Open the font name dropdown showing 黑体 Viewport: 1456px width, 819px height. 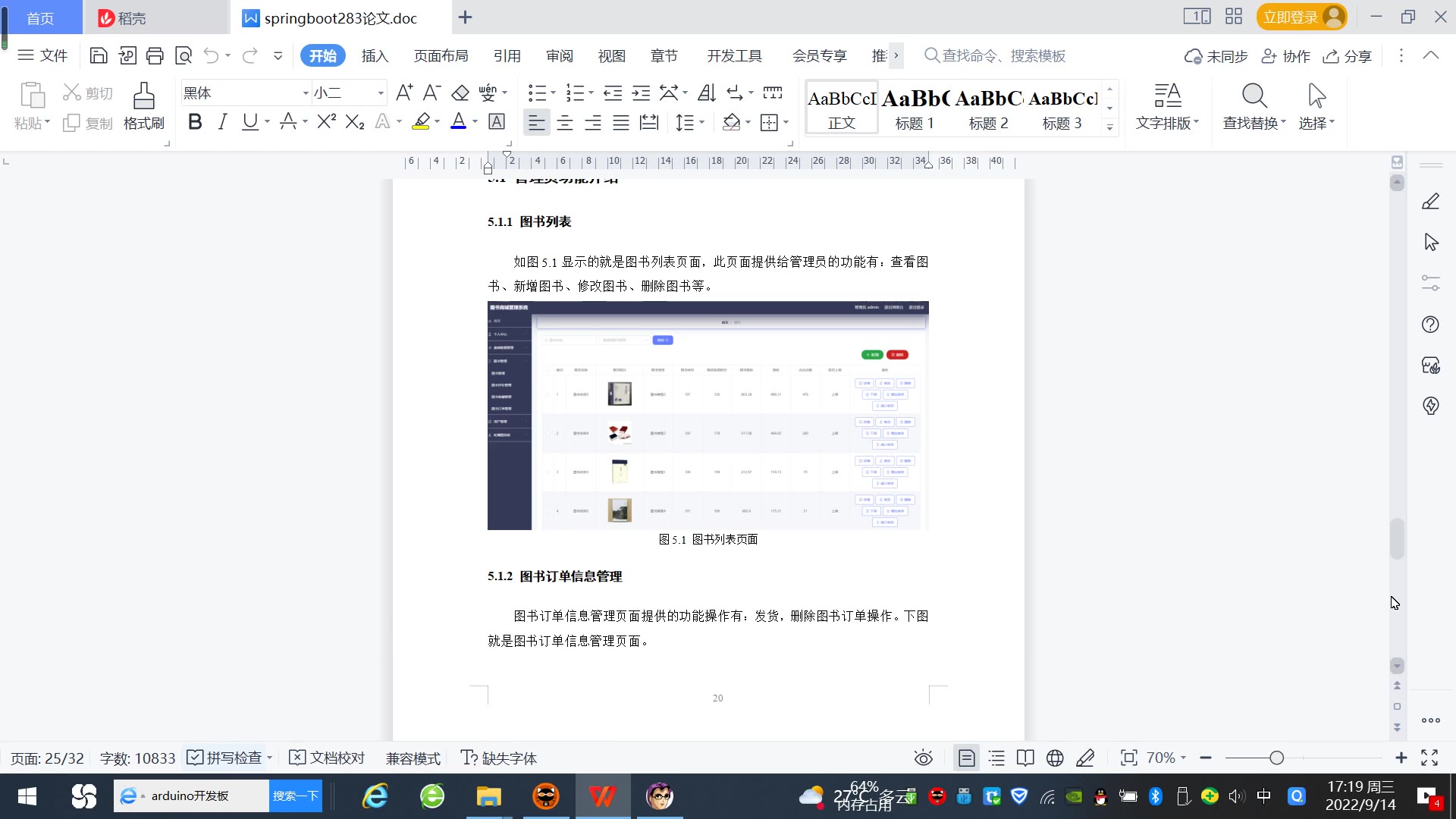pyautogui.click(x=306, y=93)
